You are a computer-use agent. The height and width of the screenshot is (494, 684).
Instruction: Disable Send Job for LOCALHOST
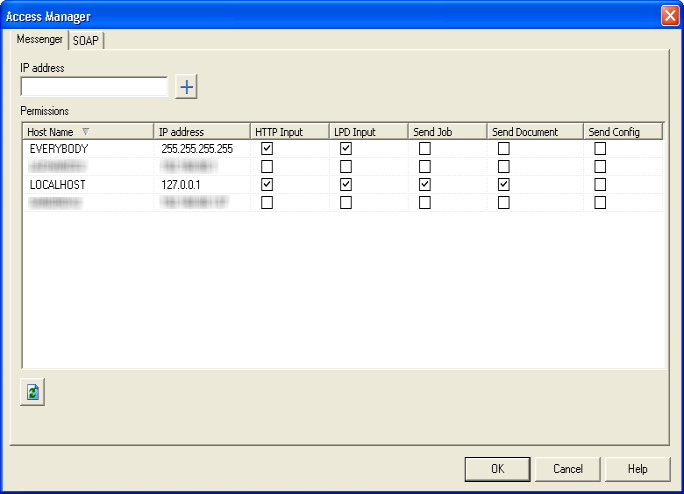point(425,185)
